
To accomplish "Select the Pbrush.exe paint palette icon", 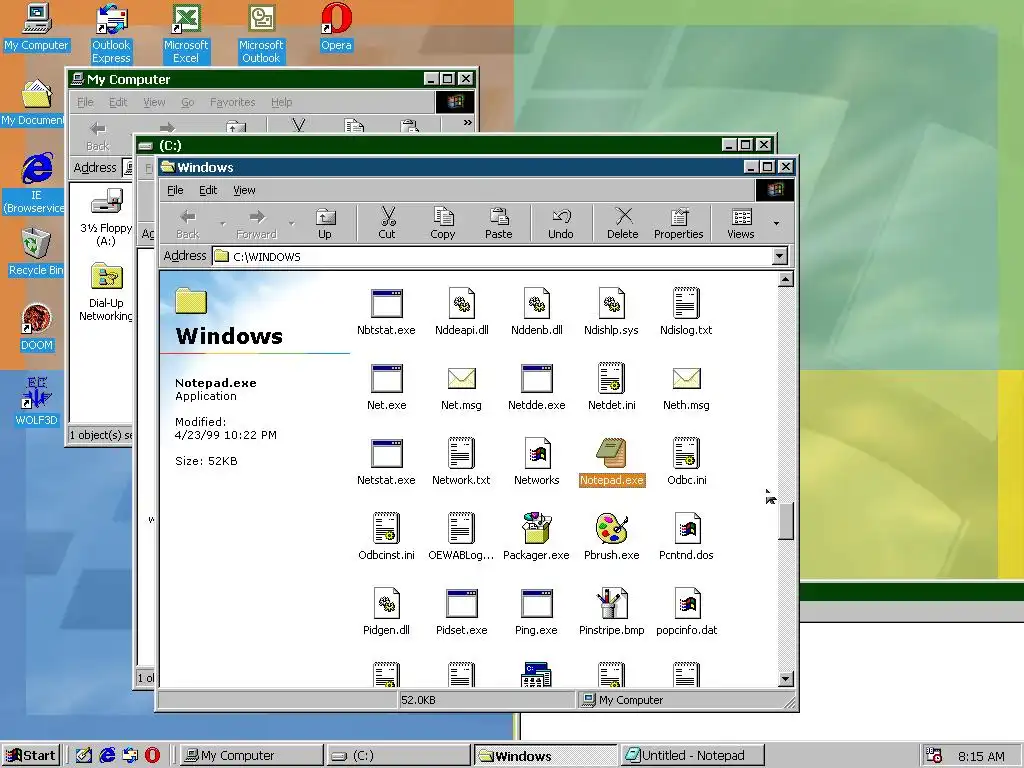I will [x=611, y=528].
